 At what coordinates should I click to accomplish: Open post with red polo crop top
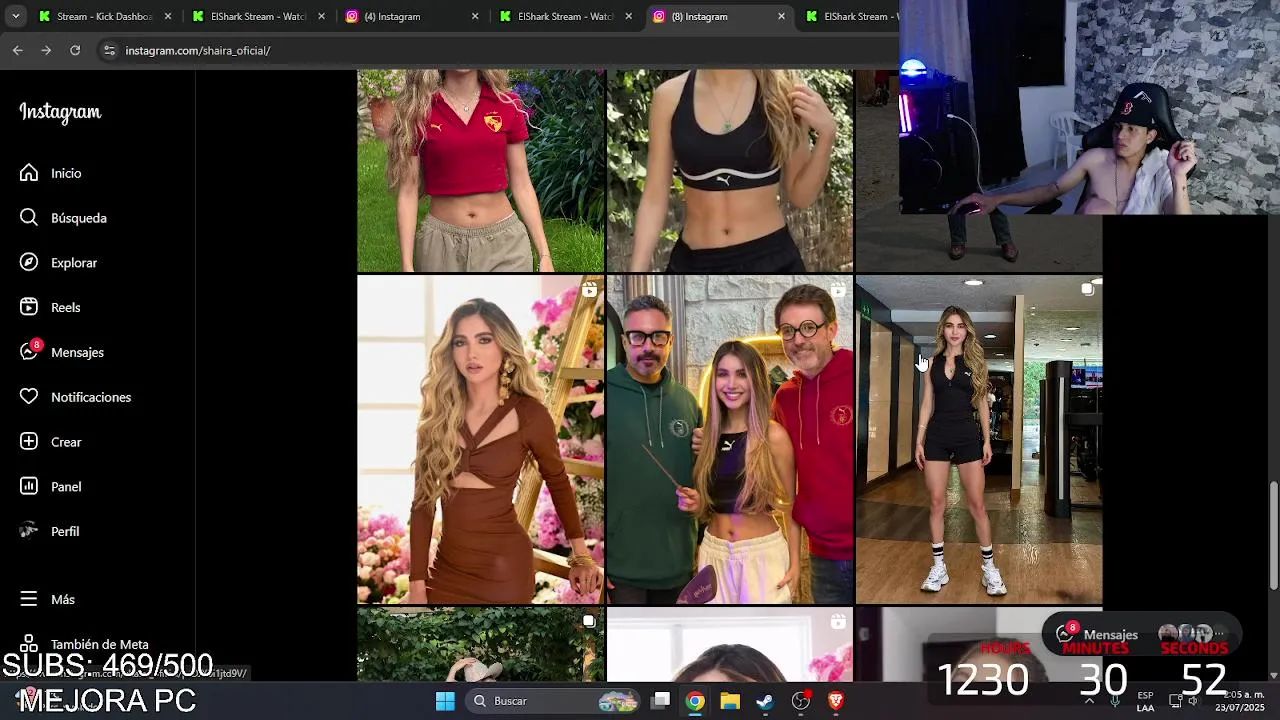[x=481, y=170]
